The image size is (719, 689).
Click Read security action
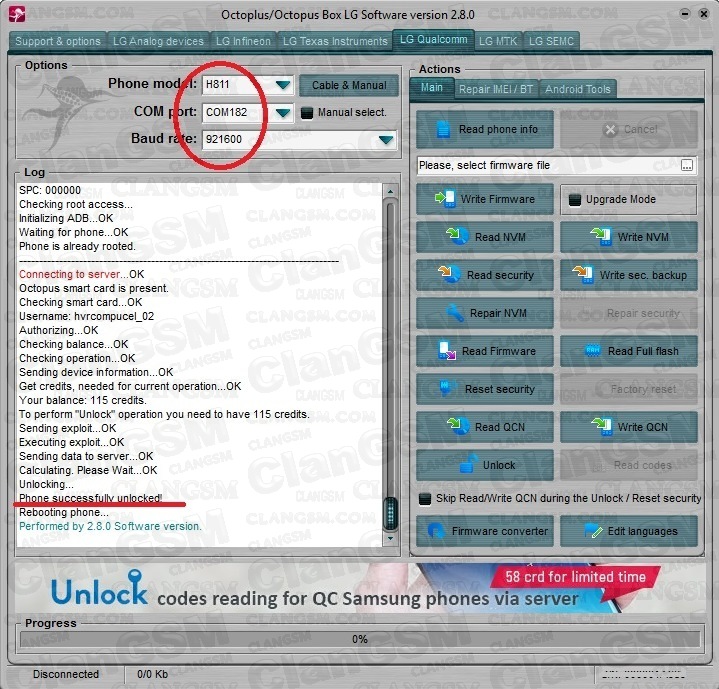tap(484, 275)
